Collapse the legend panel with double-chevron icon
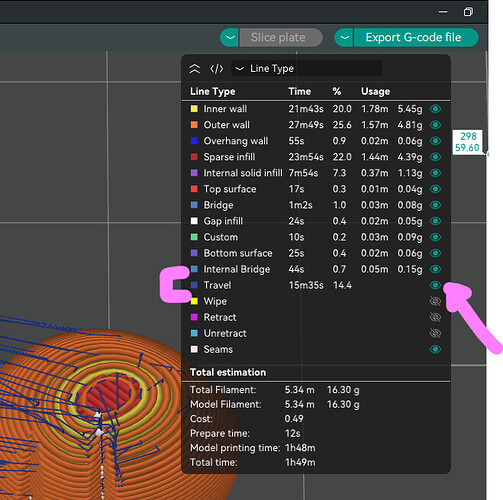This screenshot has height=500, width=503. point(195,69)
